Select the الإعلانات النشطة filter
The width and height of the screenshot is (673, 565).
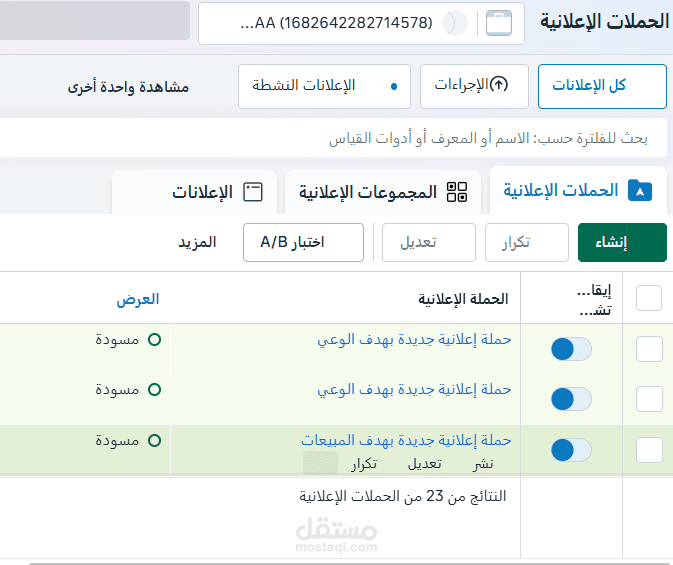click(324, 86)
